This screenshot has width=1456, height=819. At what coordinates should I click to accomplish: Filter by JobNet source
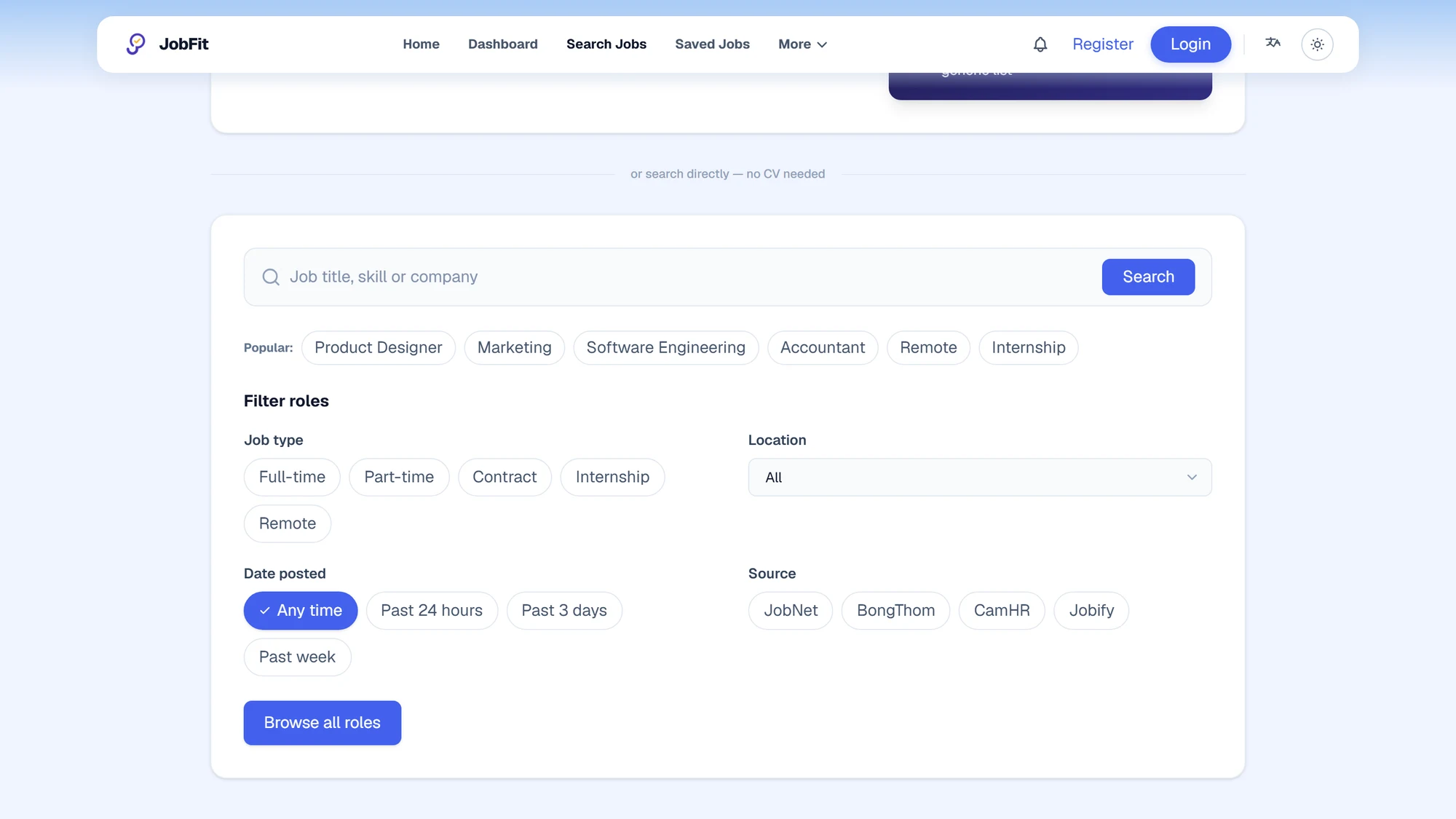[x=791, y=611]
